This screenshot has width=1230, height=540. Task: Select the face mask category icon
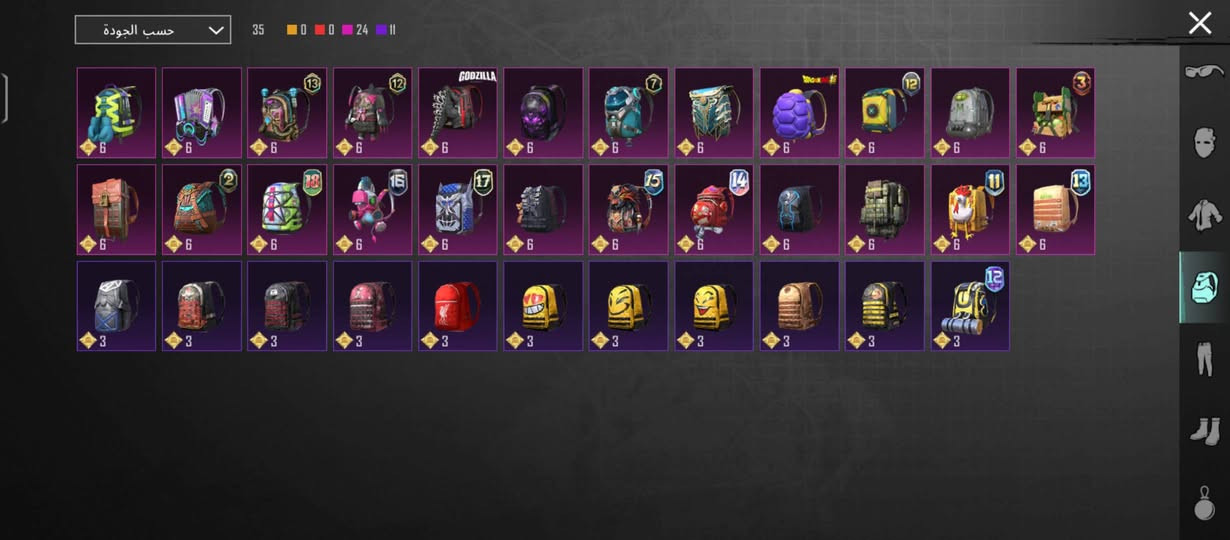click(1204, 142)
